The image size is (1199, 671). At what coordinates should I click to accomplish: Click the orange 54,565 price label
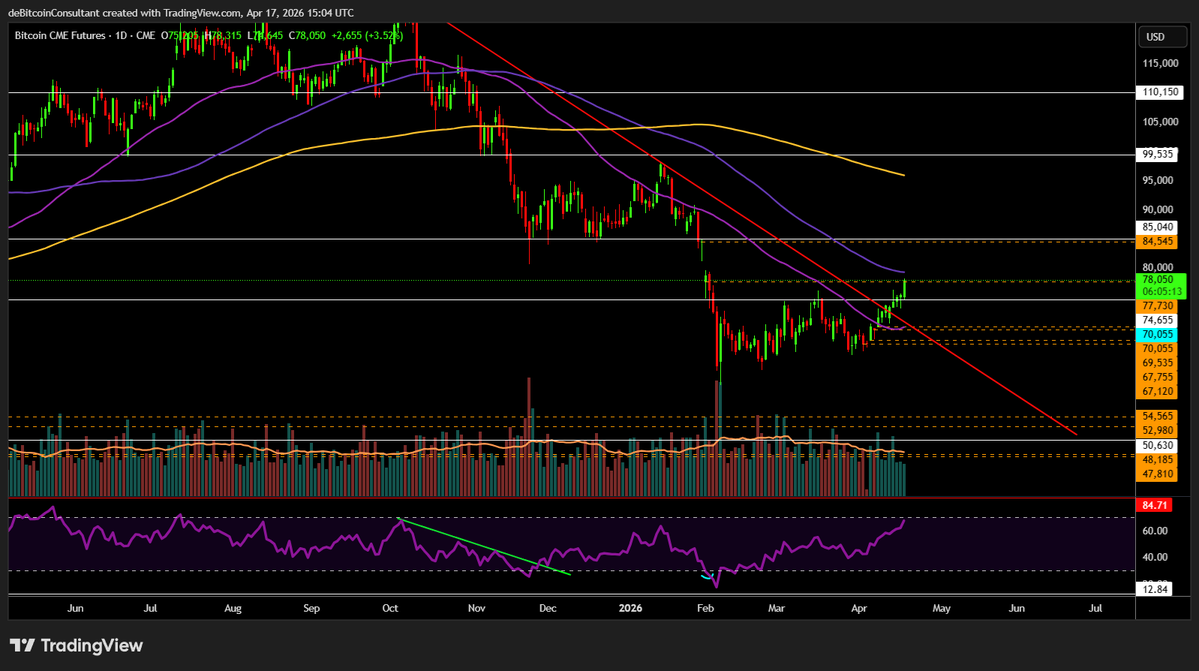(1158, 417)
